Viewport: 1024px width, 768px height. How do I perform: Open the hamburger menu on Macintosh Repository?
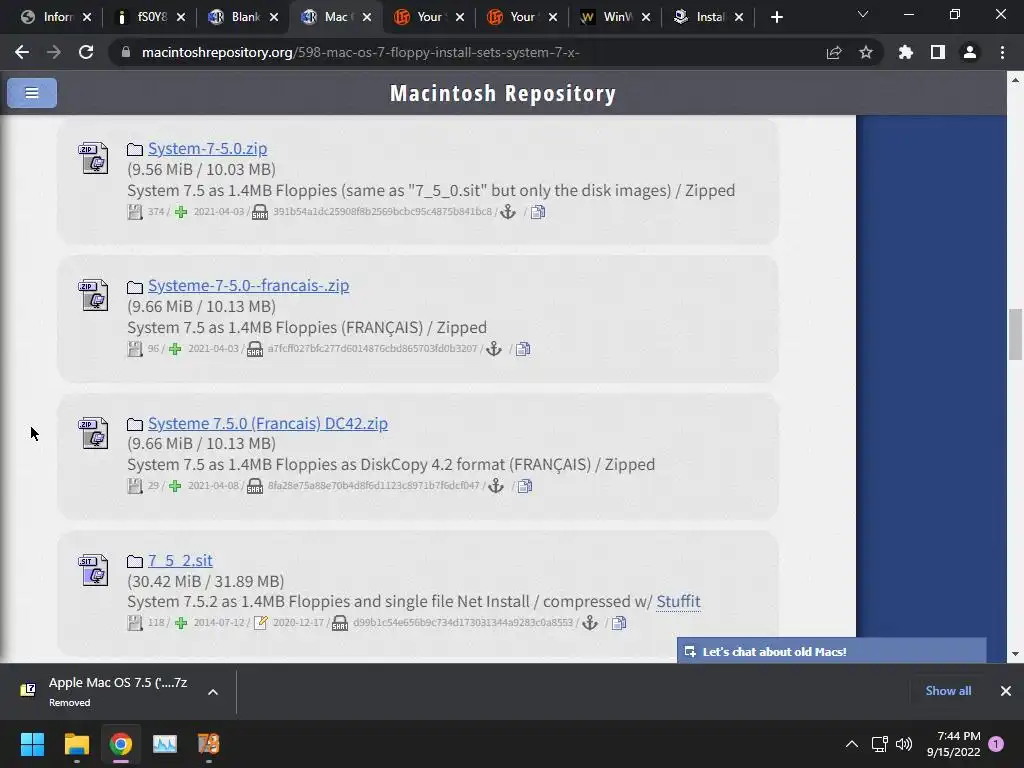(31, 93)
